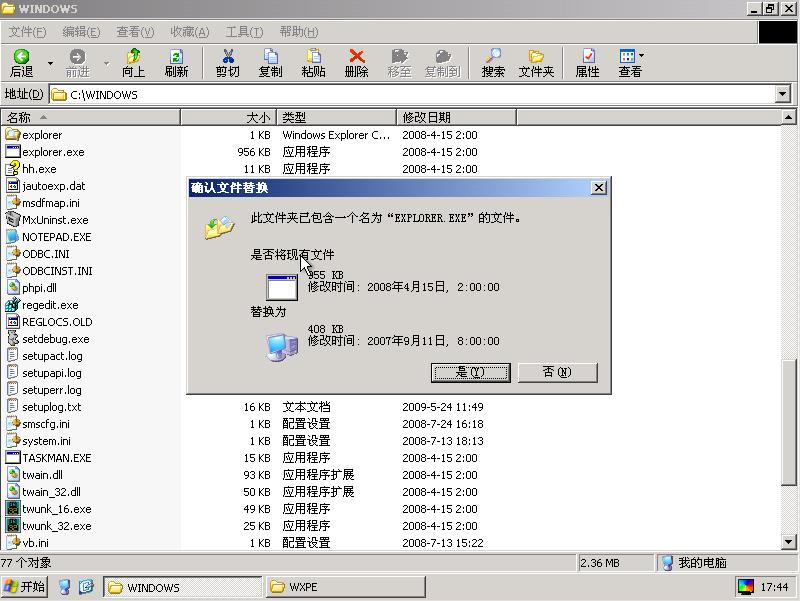Image resolution: width=800 pixels, height=601 pixels.
Task: Open the 帮助(H) menu
Action: pos(299,32)
